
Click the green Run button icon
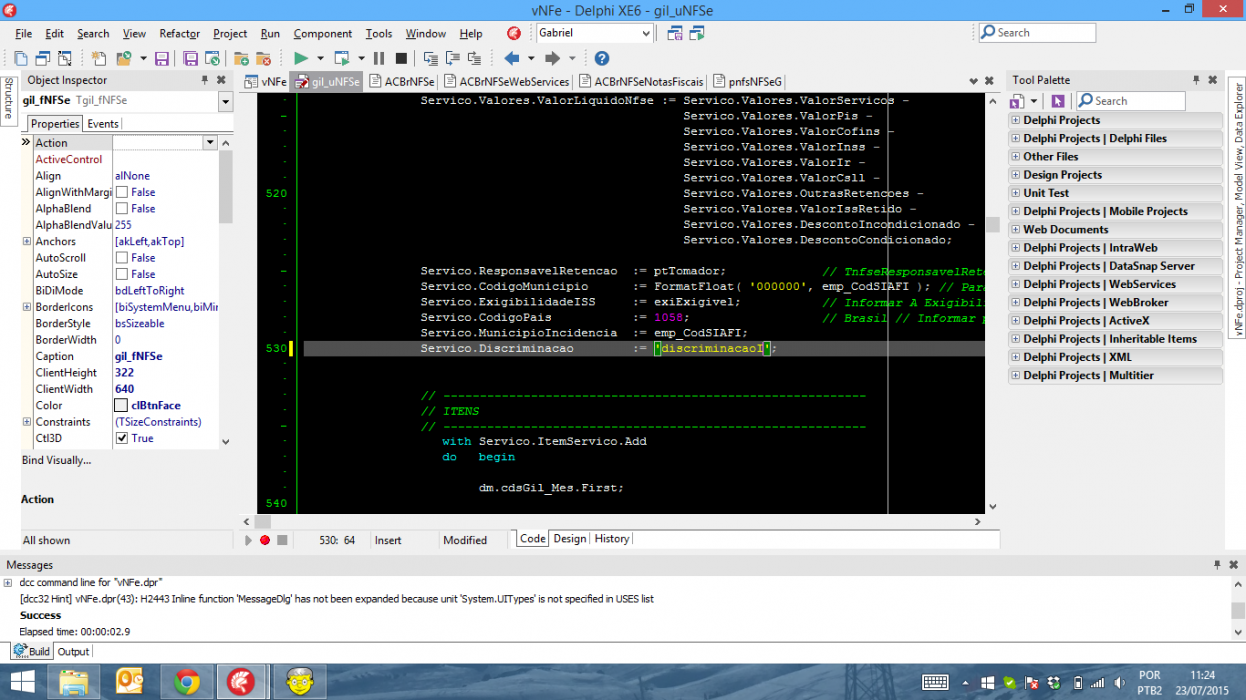[300, 59]
